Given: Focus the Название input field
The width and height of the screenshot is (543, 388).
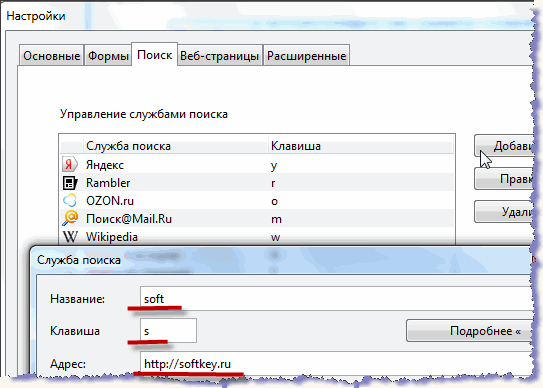Looking at the screenshot, I should coord(336,299).
